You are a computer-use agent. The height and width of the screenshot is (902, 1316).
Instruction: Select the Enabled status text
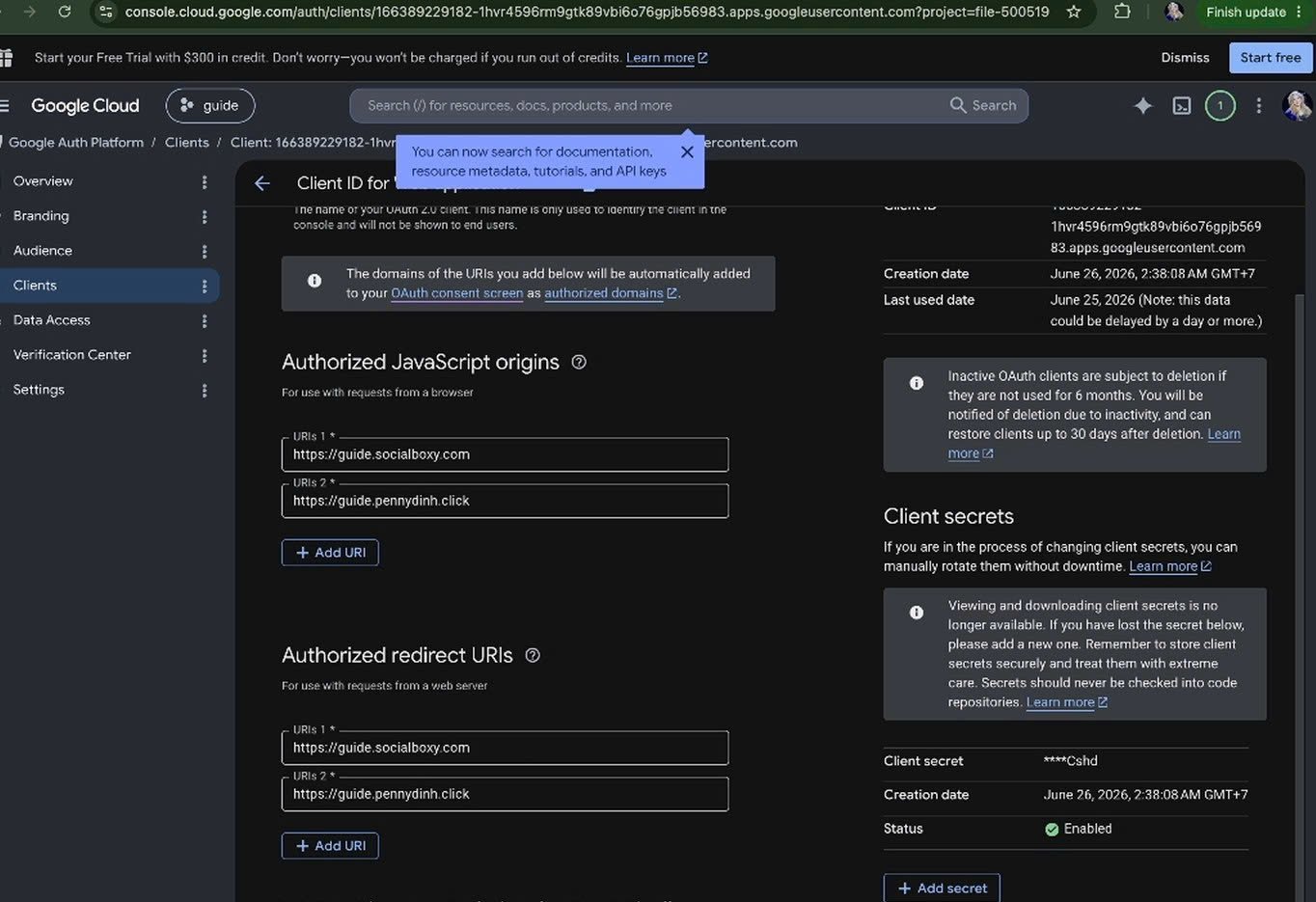point(1087,829)
